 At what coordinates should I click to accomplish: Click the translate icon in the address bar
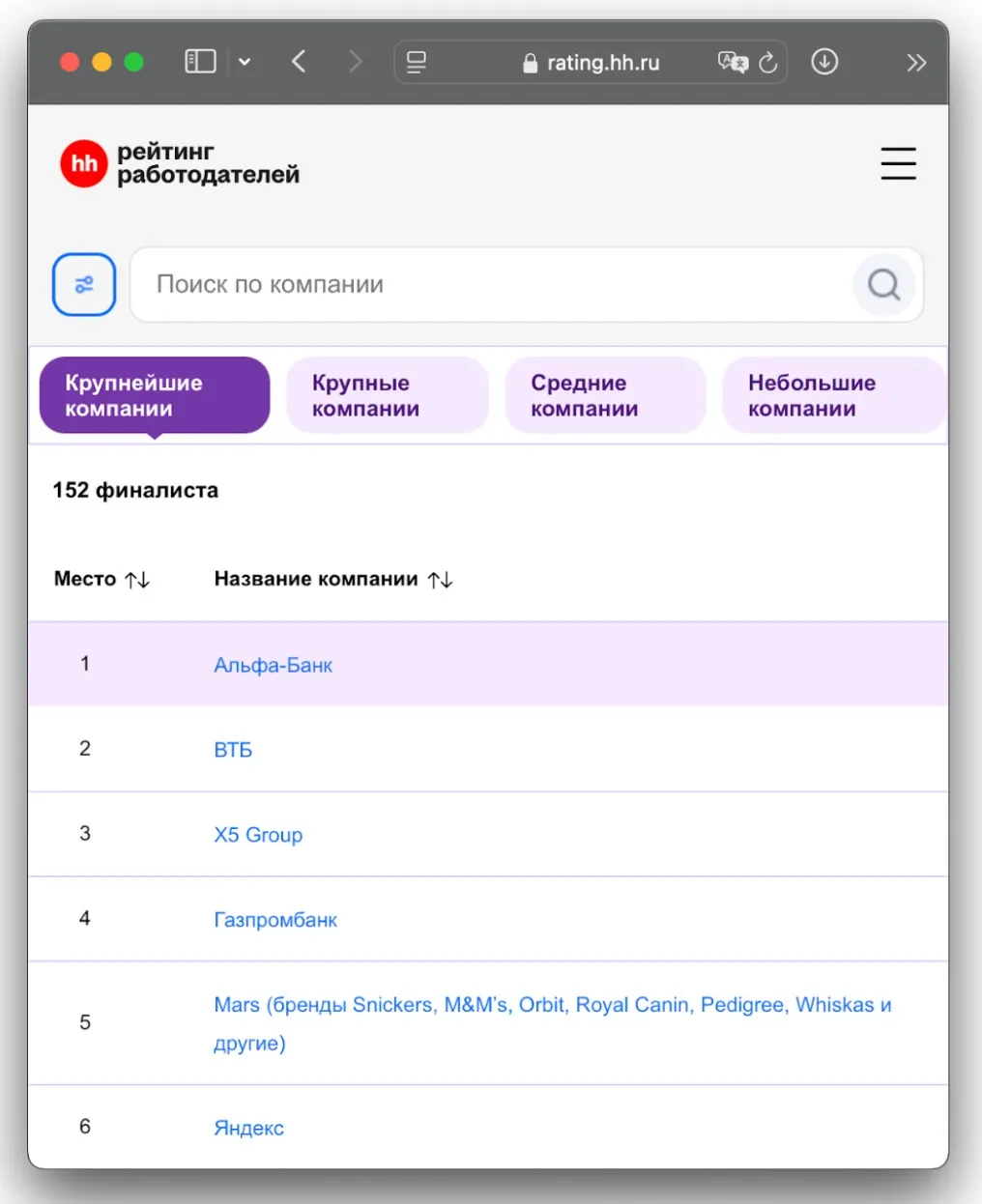point(732,62)
